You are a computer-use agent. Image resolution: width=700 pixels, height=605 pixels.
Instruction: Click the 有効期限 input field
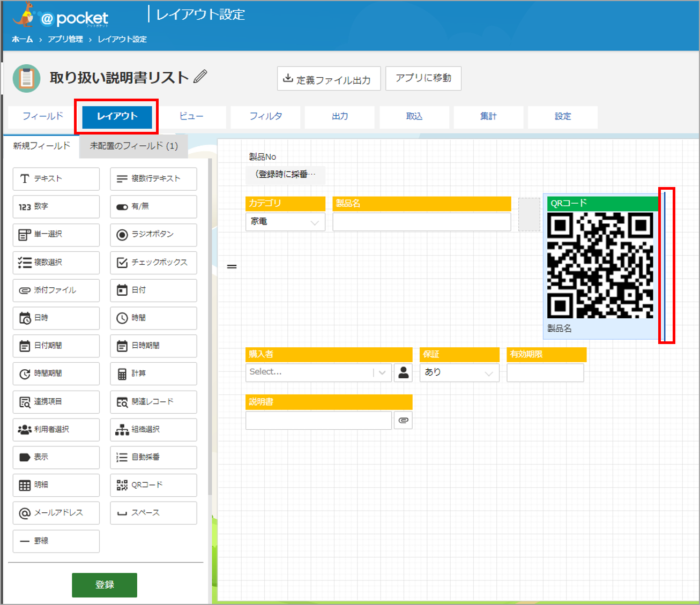point(546,372)
